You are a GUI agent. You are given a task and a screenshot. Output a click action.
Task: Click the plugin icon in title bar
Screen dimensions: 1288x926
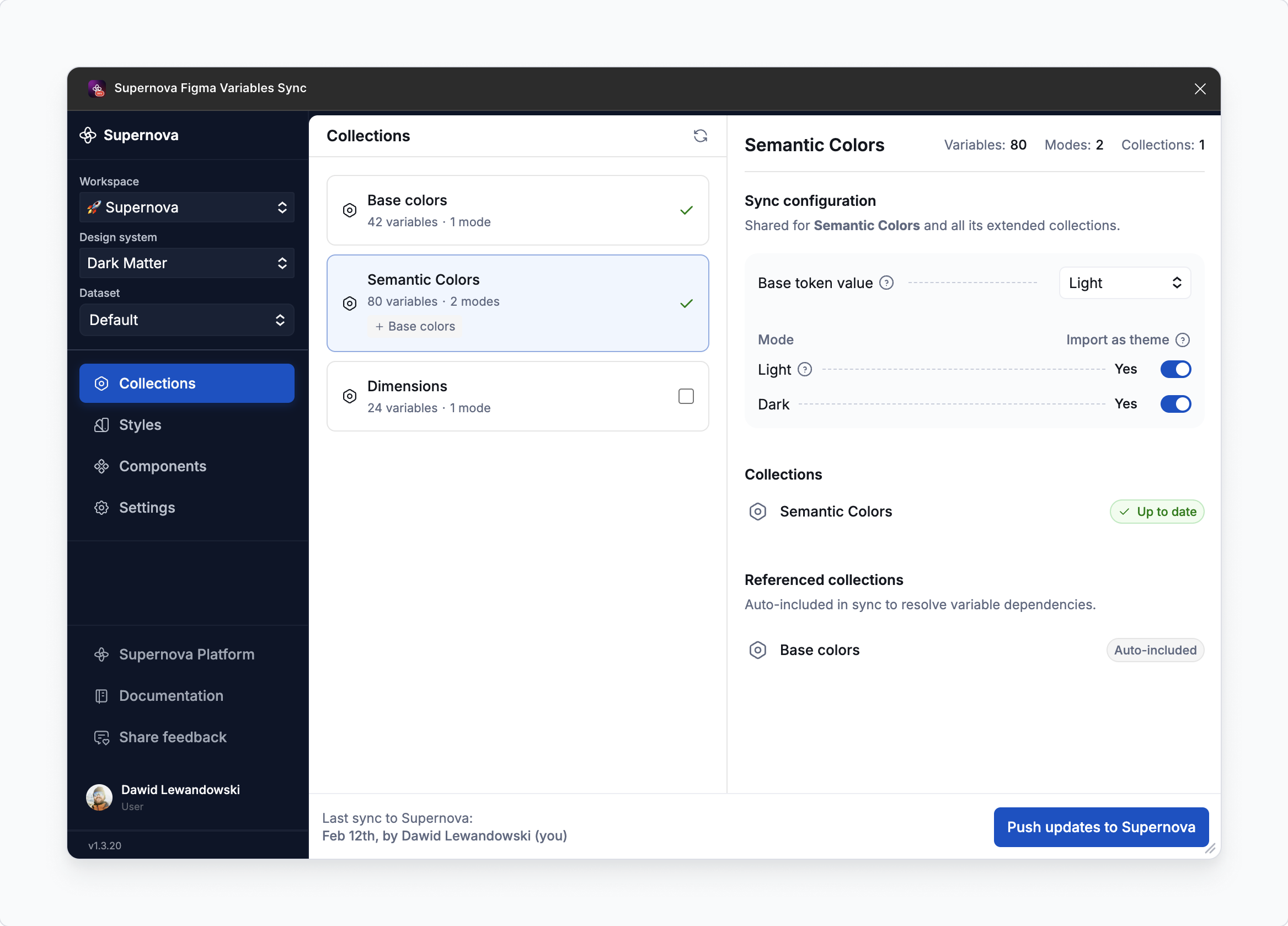click(97, 89)
